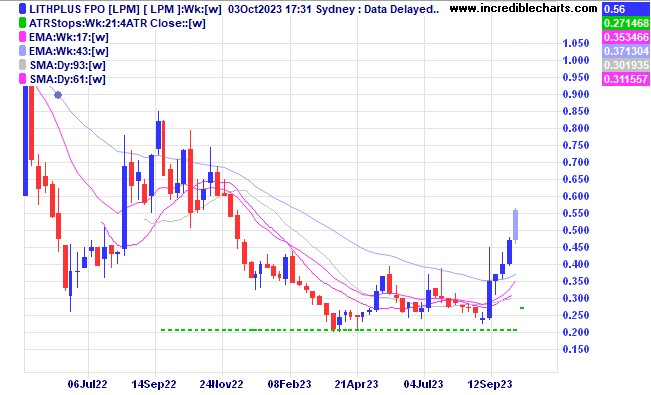Image resolution: width=651 pixels, height=395 pixels.
Task: Select the ATRStops:Wk:21:4ATR Close legend label
Action: (117, 23)
